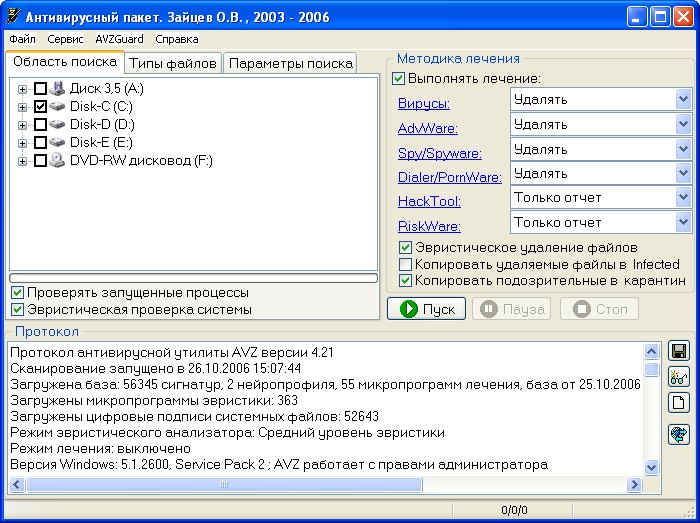Open the Dialer/PornWare action dropdown
Image resolution: width=700 pixels, height=523 pixels.
point(683,173)
